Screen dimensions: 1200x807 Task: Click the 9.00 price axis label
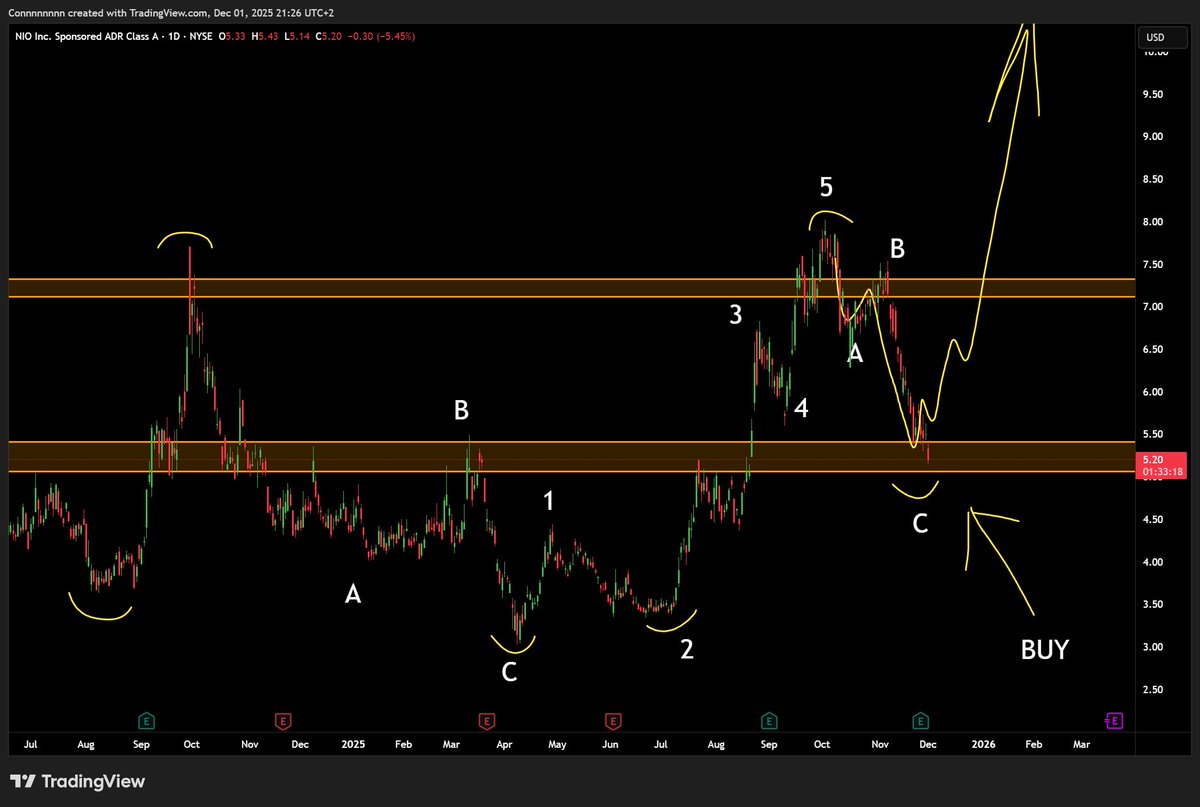pos(1153,136)
